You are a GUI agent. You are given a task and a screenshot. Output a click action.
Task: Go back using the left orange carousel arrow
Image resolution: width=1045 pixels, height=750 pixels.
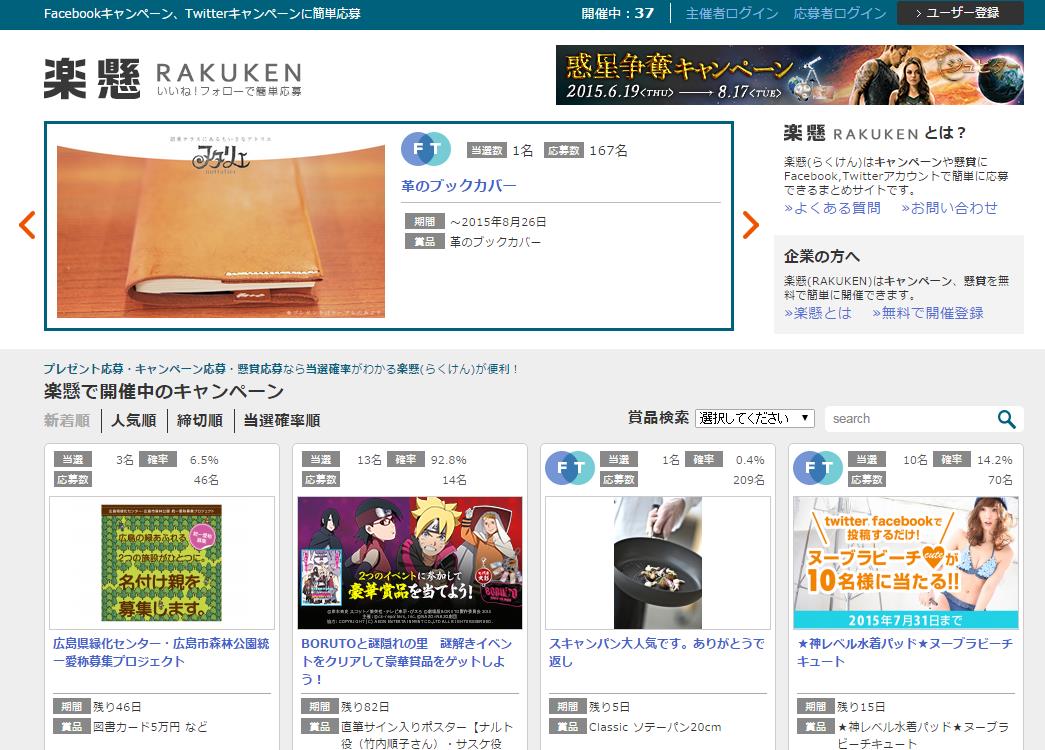click(x=27, y=225)
